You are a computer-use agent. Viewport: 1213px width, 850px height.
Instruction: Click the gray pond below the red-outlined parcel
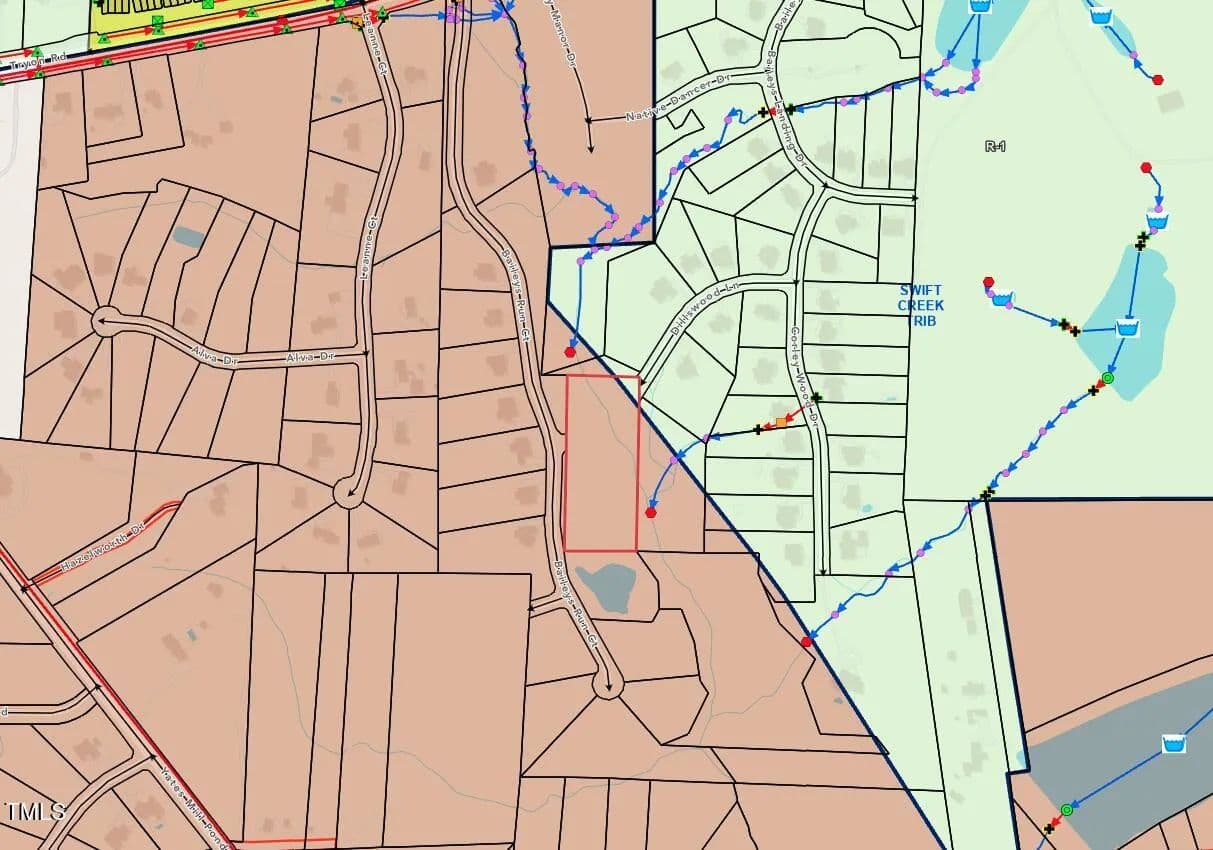[607, 587]
